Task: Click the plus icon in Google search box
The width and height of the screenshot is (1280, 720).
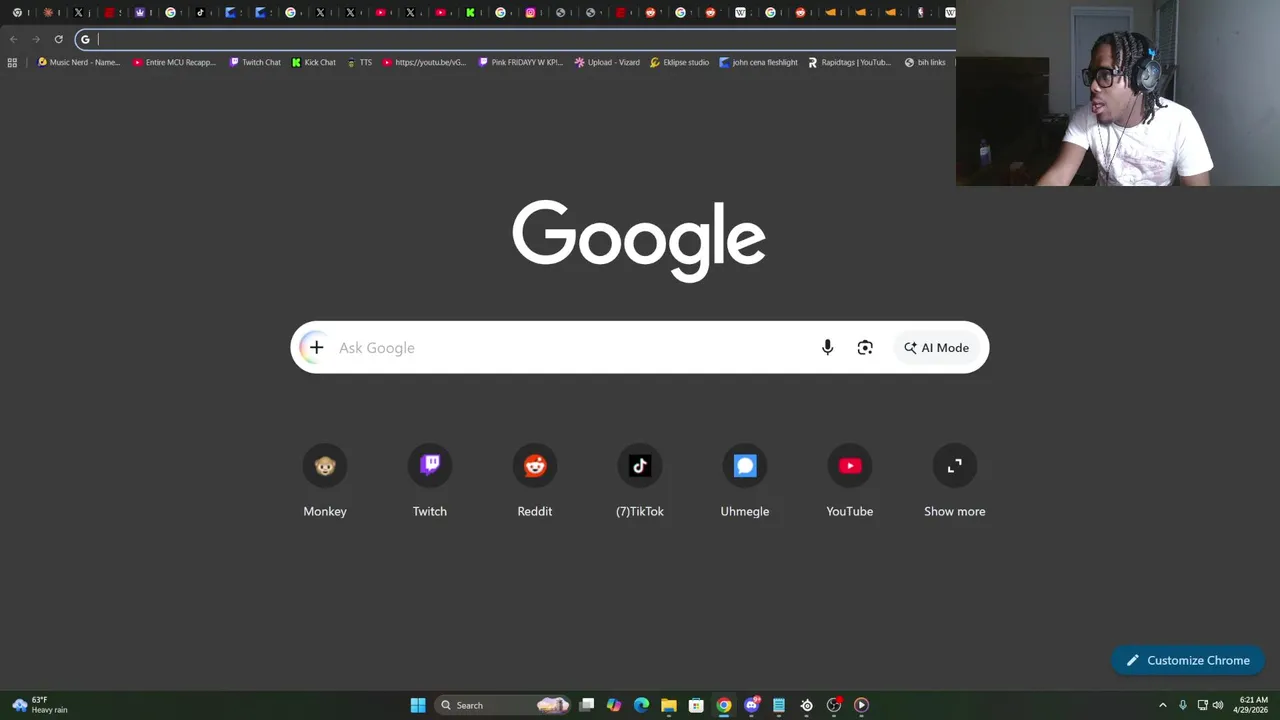Action: 316,348
